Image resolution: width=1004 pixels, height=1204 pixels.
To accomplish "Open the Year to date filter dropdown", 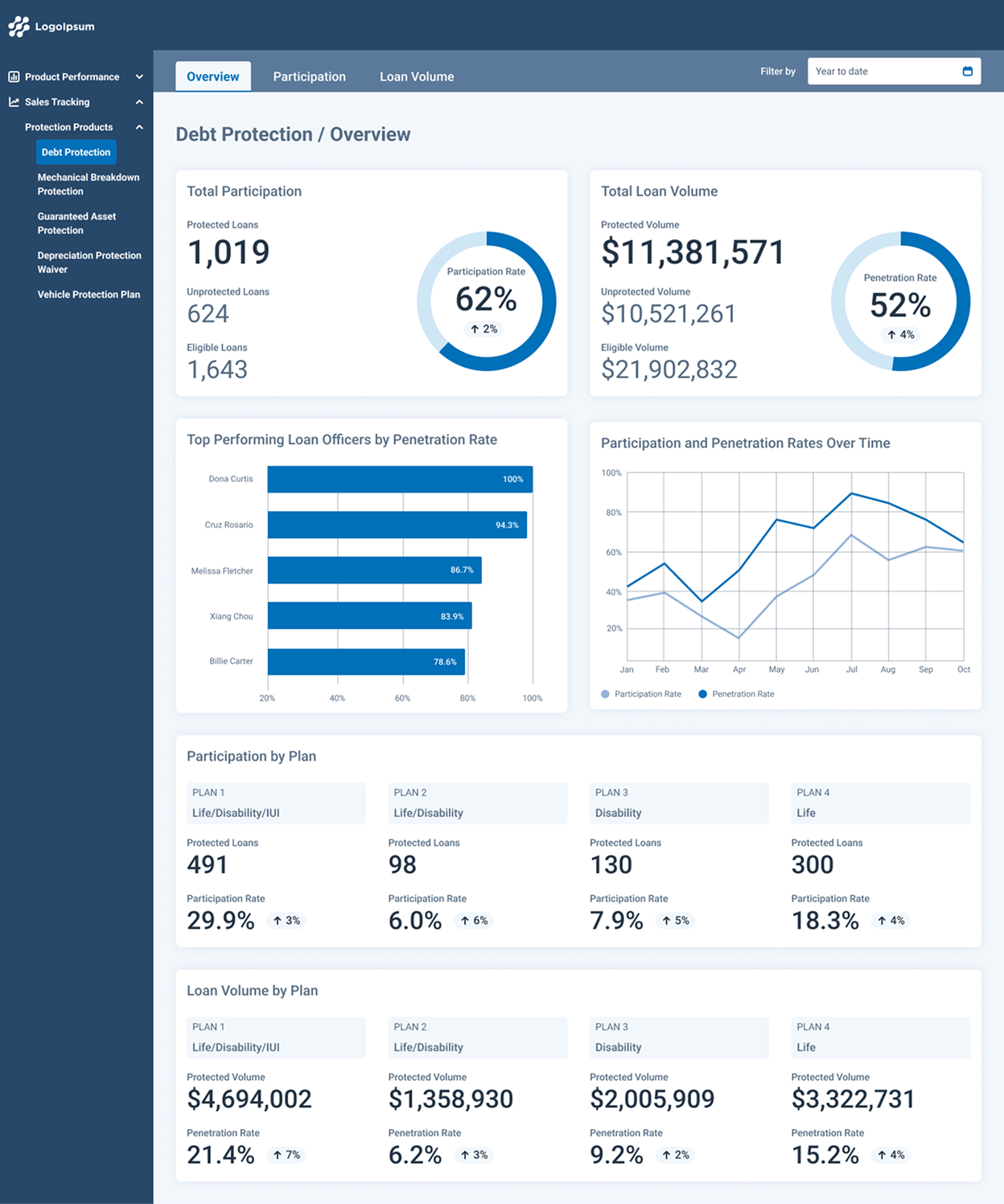I will pos(885,72).
